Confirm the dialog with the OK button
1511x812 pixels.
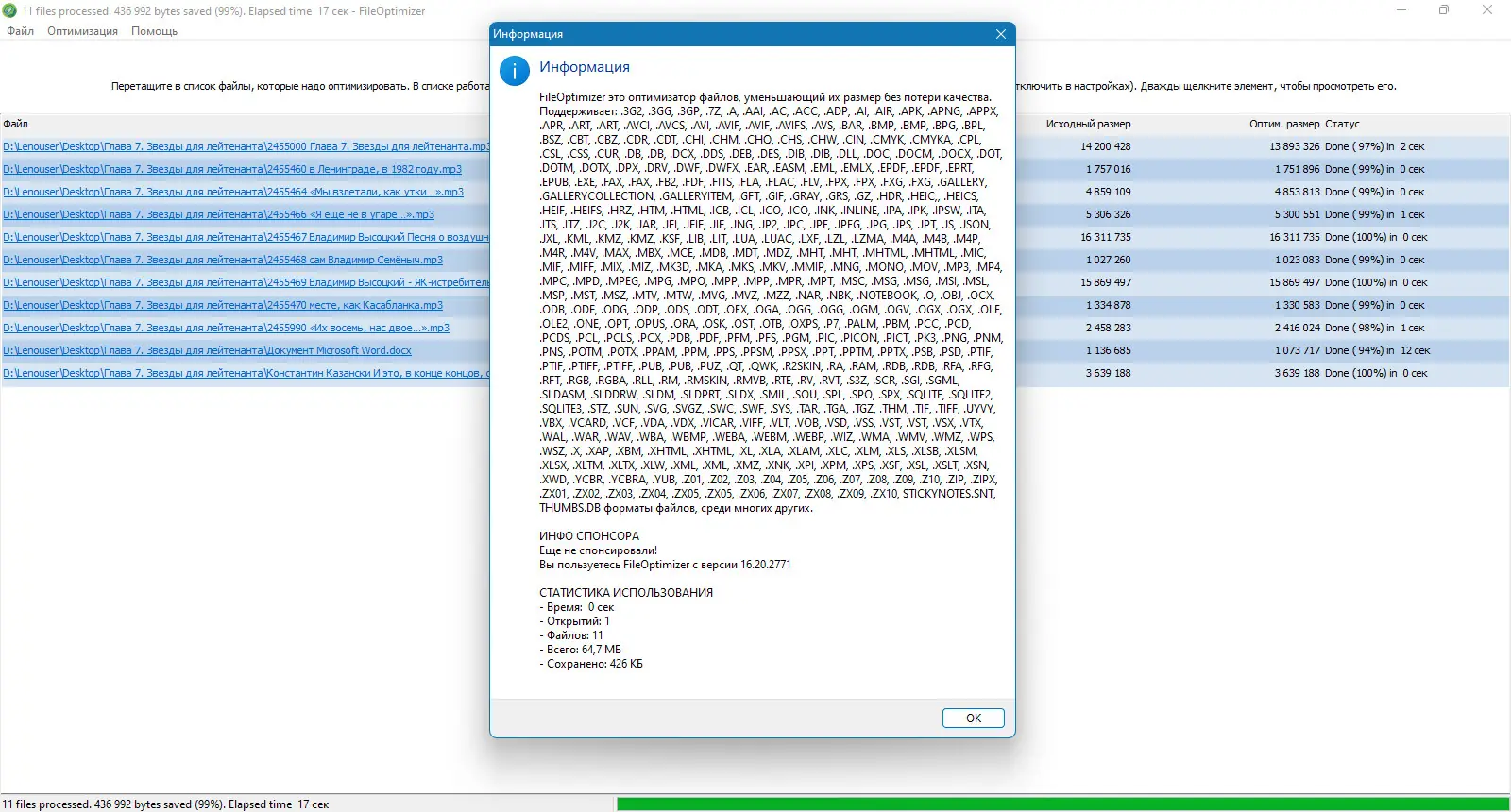[x=974, y=719]
